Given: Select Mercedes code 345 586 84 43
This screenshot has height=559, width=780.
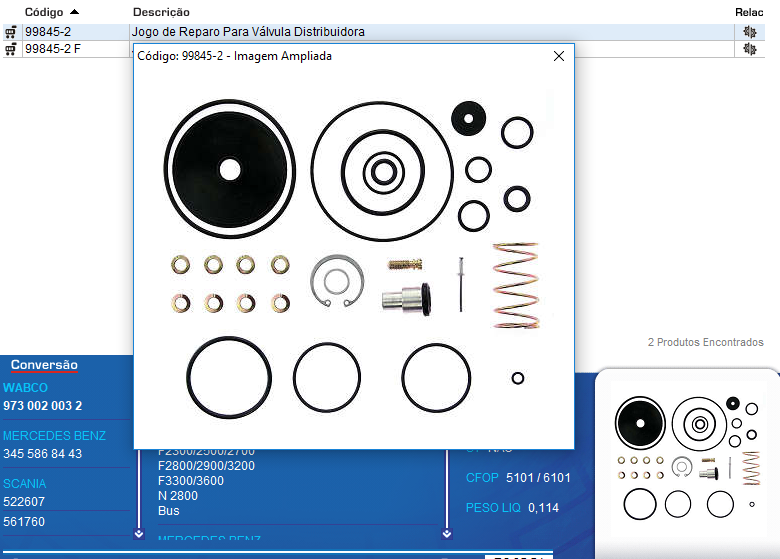Looking at the screenshot, I should tap(42, 454).
